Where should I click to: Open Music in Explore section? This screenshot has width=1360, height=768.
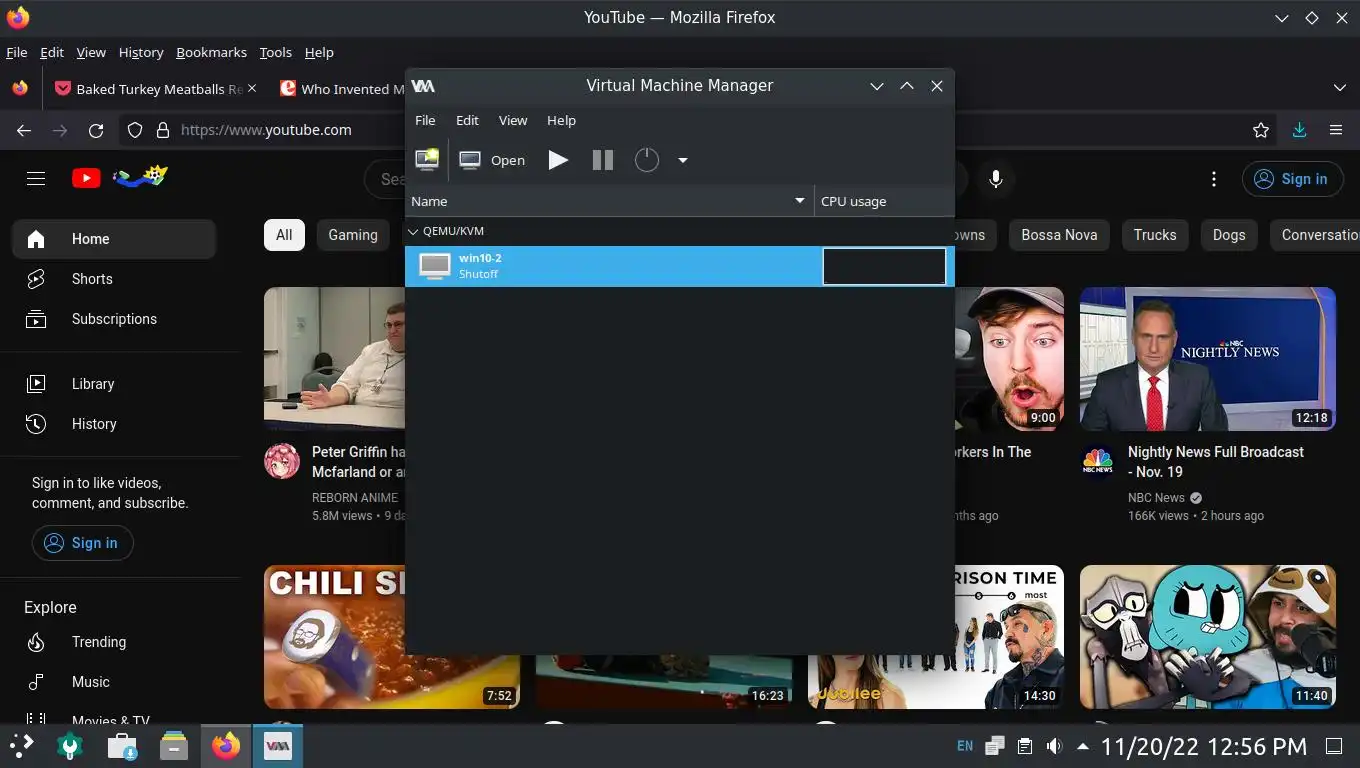[114, 682]
